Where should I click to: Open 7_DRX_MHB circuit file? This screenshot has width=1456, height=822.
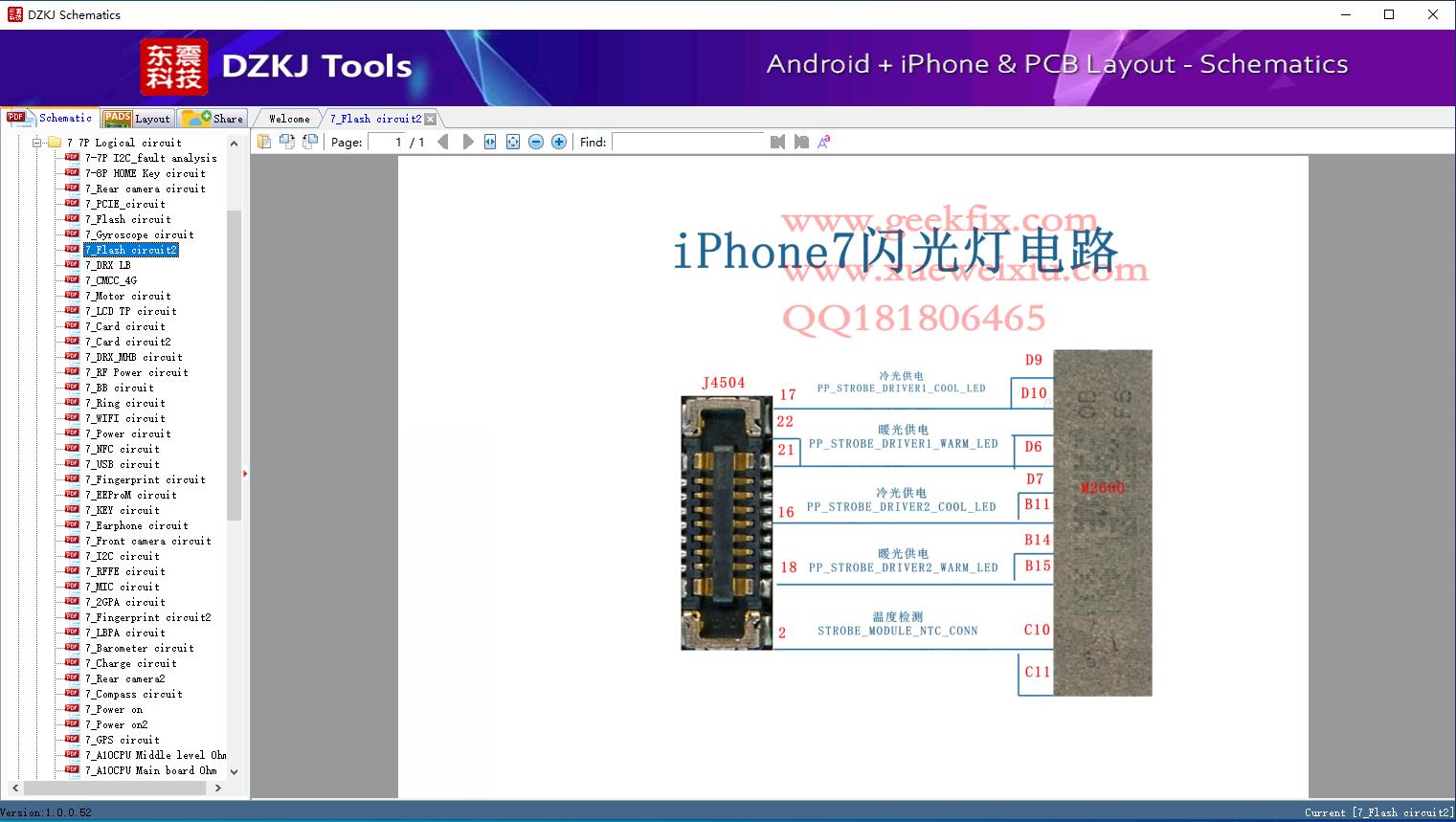[133, 357]
